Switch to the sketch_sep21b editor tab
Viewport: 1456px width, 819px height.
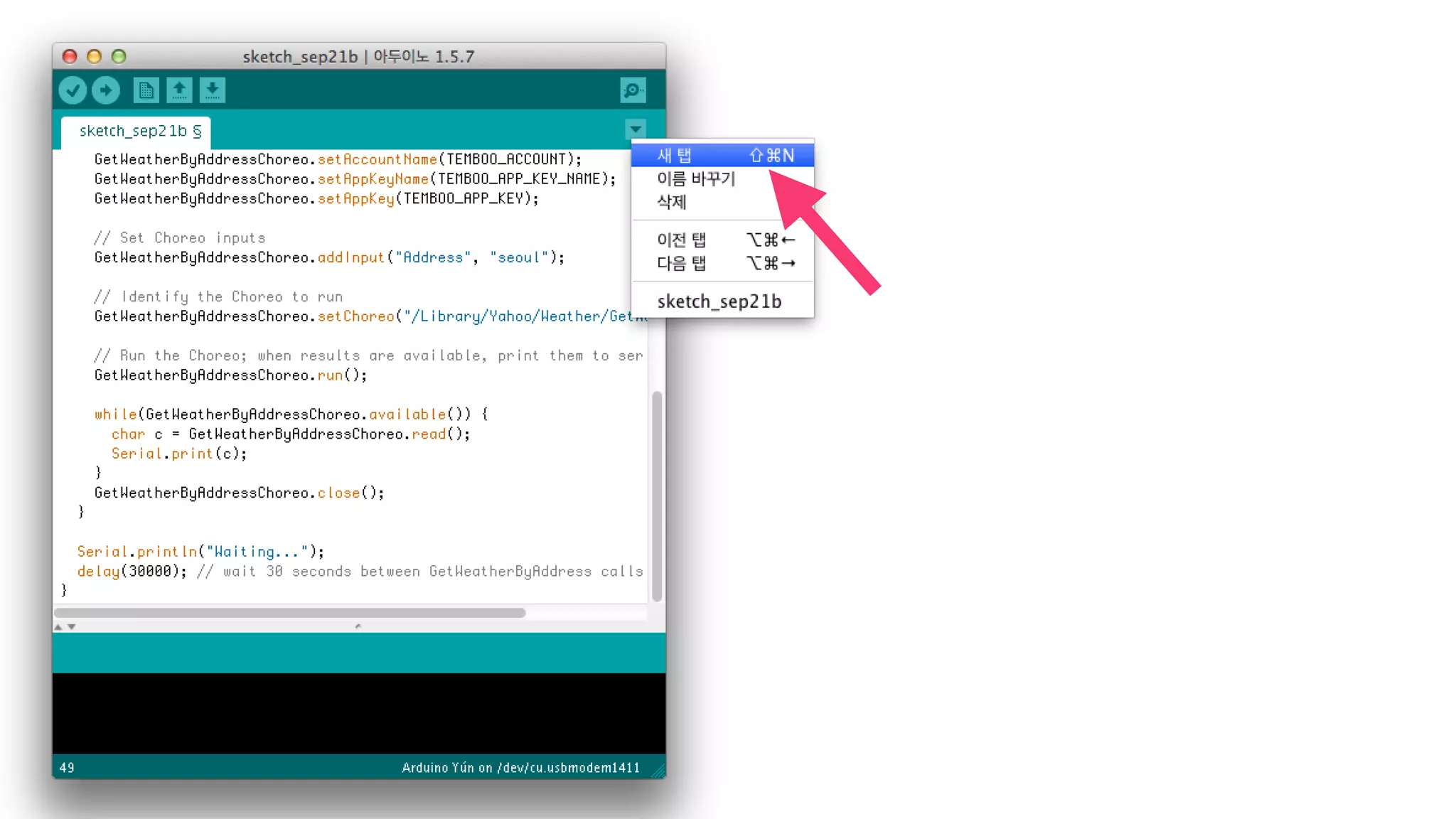pos(139,132)
